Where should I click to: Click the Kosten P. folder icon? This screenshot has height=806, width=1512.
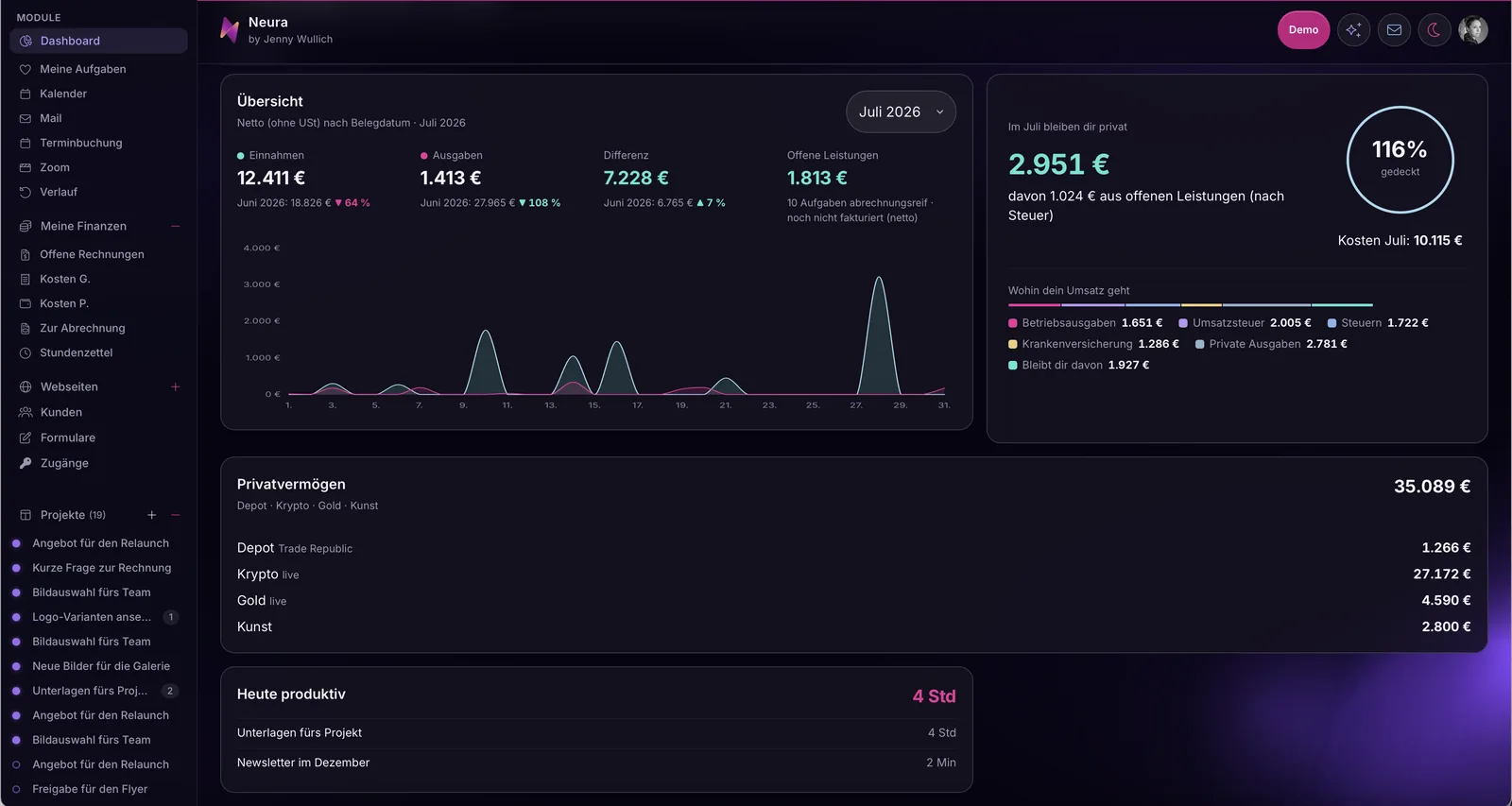[x=26, y=303]
